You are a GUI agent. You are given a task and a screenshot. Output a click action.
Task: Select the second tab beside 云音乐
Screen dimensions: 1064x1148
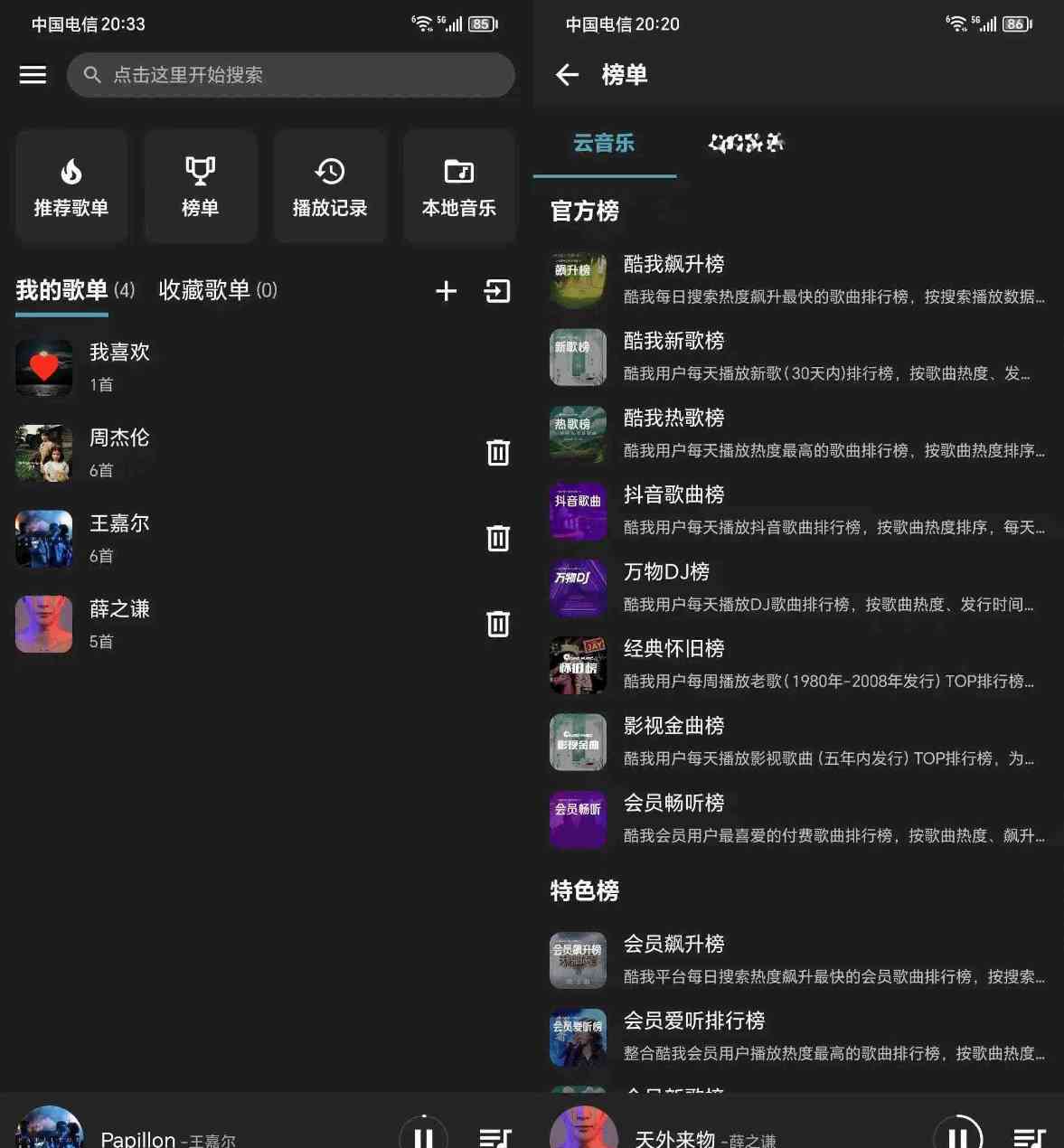[x=747, y=143]
